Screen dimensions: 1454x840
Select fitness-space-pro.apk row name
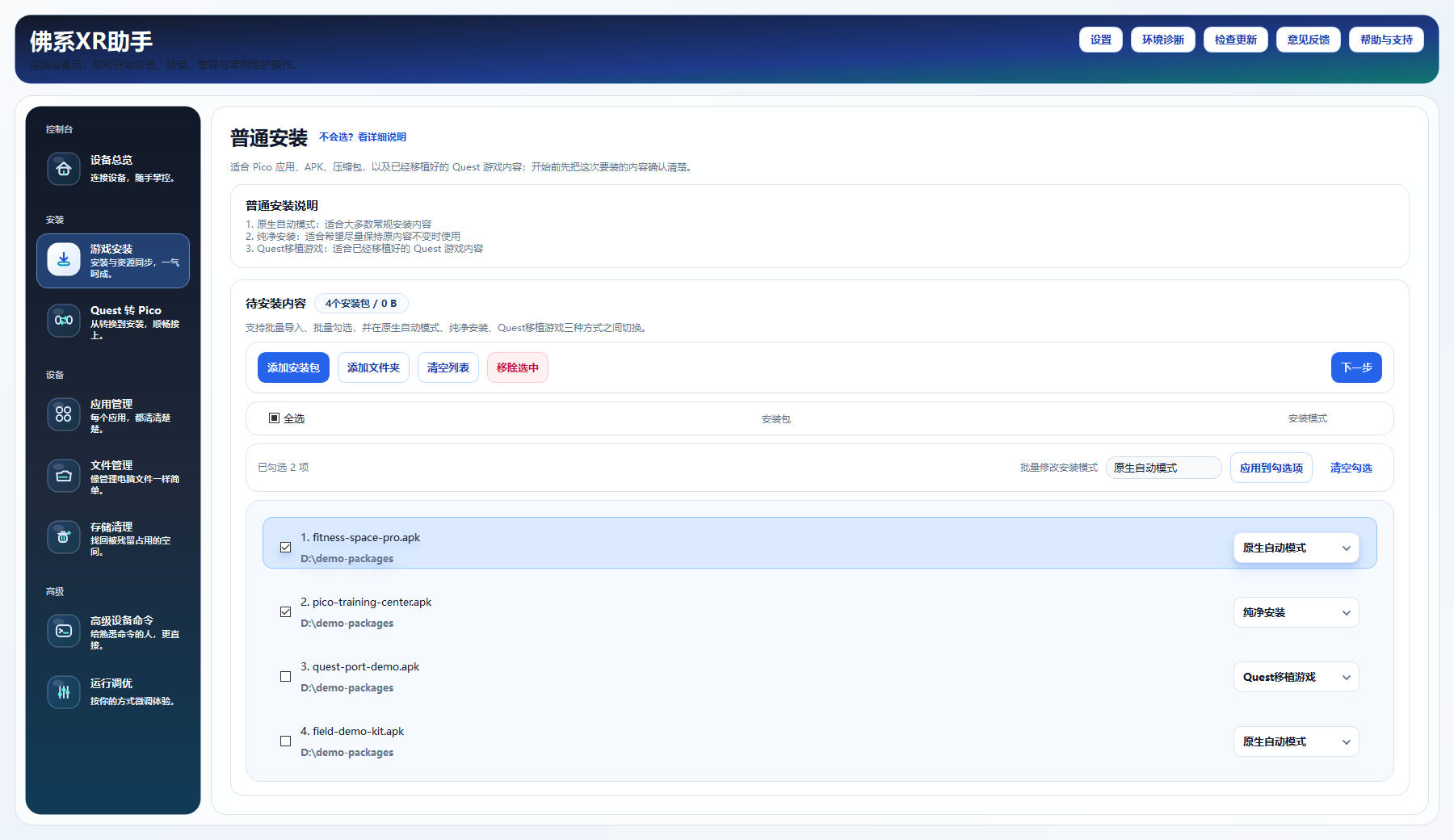tap(360, 537)
